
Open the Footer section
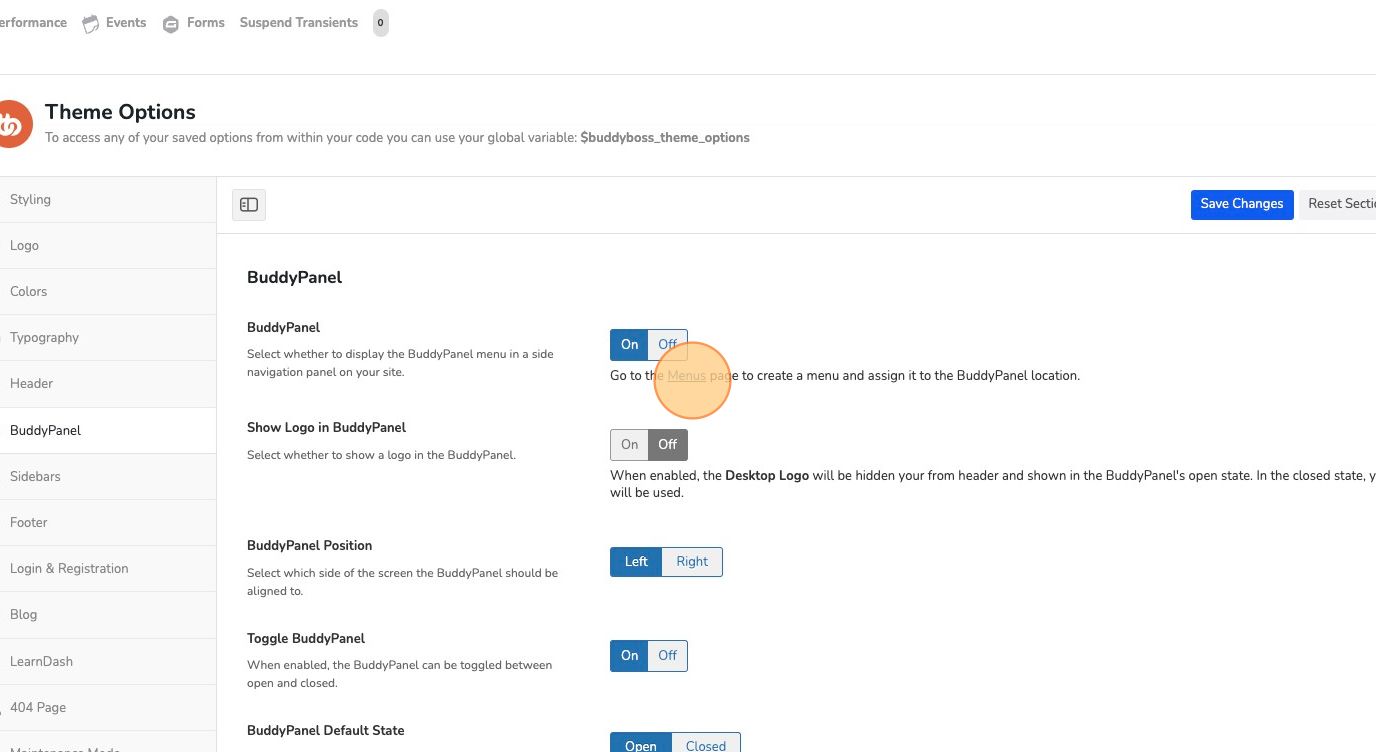pyautogui.click(x=108, y=522)
